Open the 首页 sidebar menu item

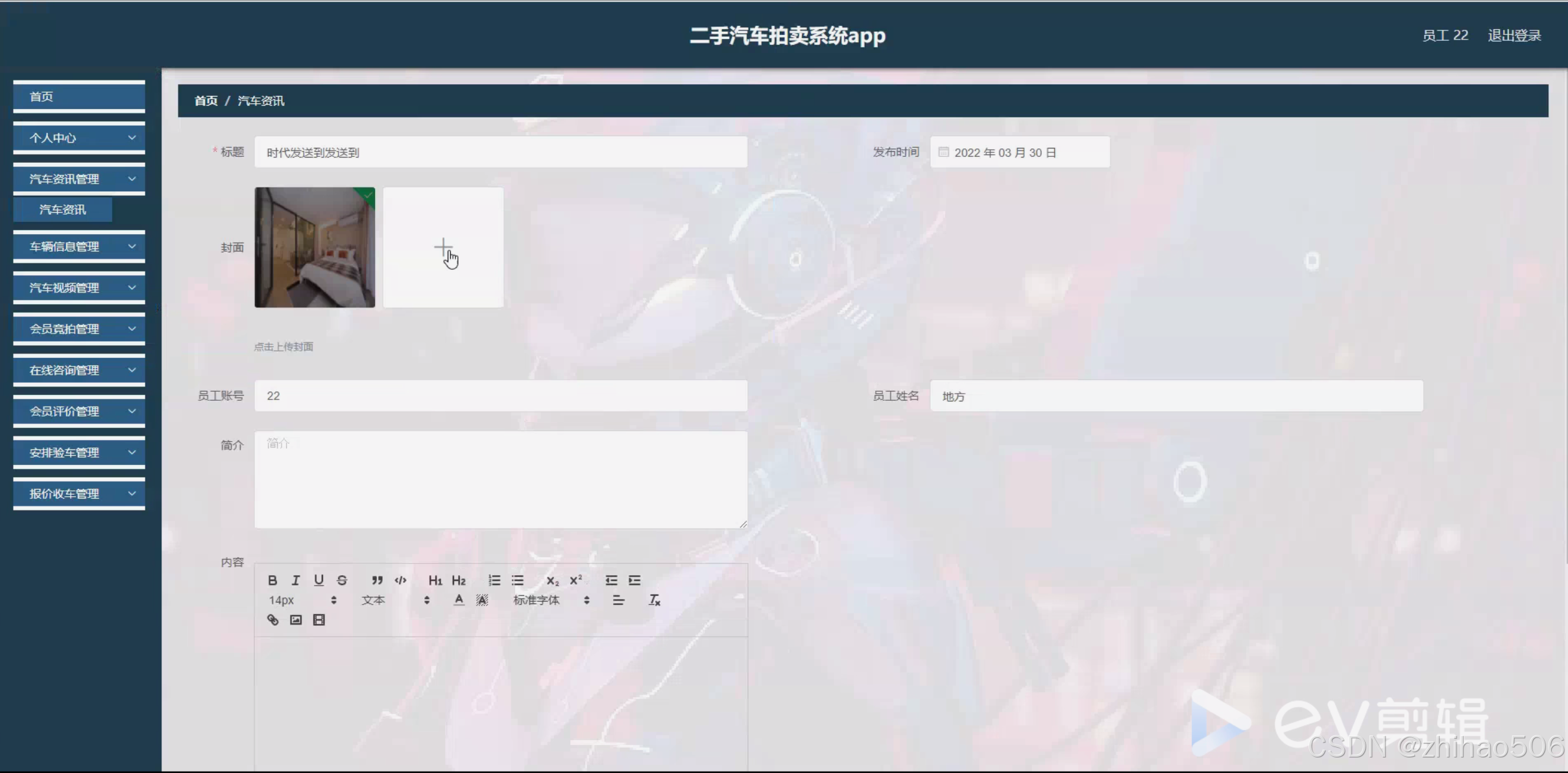(78, 97)
